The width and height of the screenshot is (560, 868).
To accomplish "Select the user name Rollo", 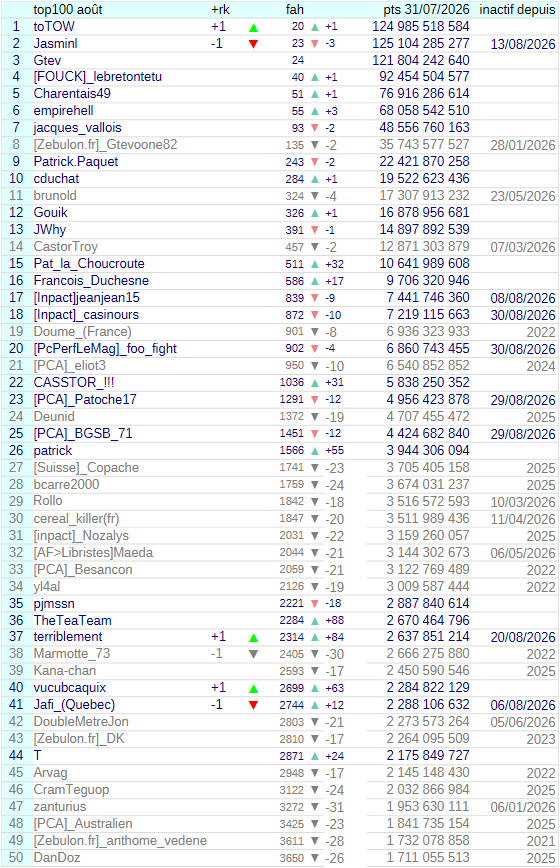I will (x=48, y=501).
